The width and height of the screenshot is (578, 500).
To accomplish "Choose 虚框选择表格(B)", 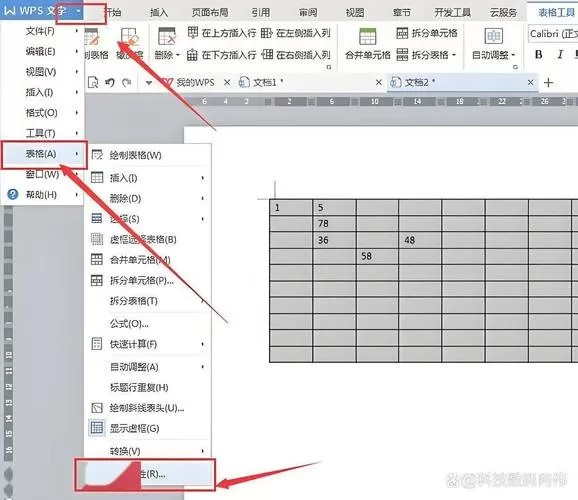I will [143, 240].
